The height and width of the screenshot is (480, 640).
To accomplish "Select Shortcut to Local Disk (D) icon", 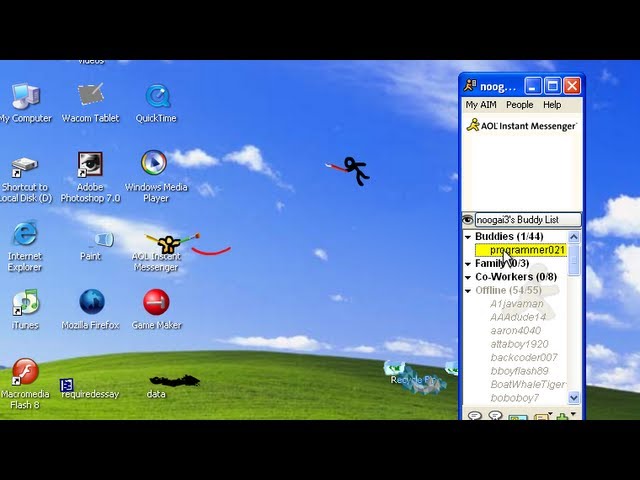I will coord(24,167).
